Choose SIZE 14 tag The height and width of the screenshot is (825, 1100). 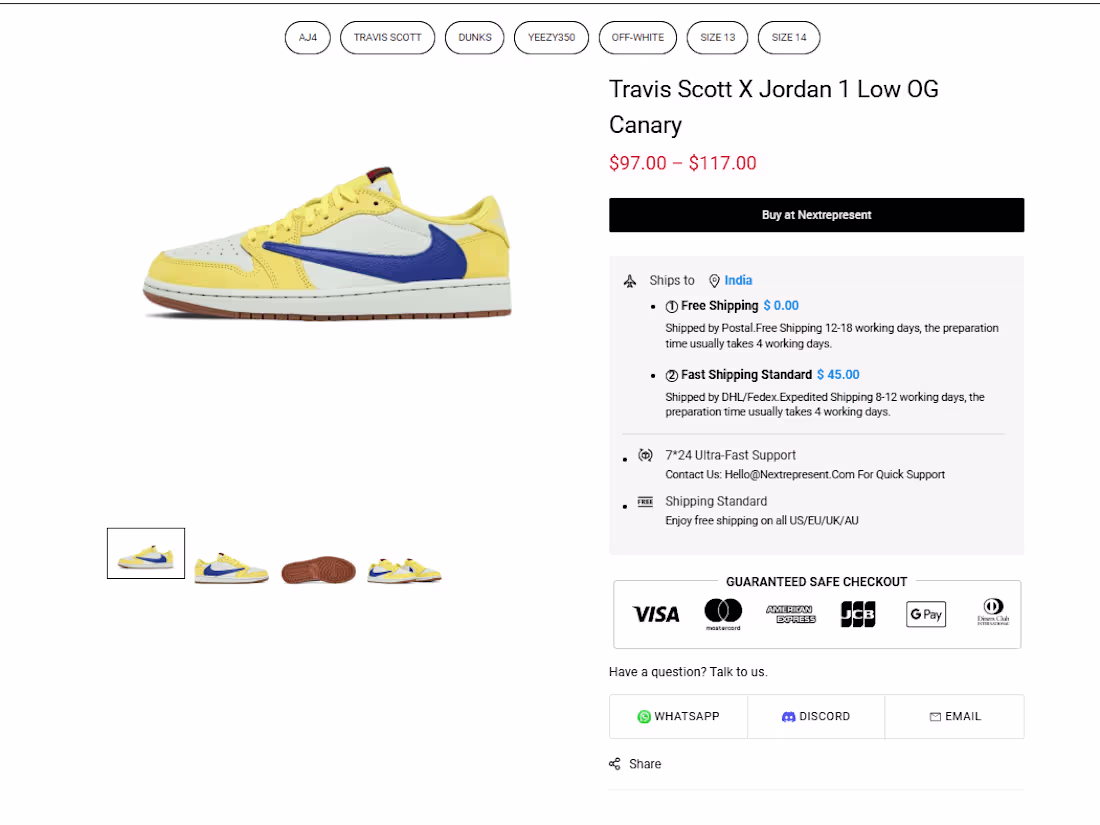pos(789,37)
